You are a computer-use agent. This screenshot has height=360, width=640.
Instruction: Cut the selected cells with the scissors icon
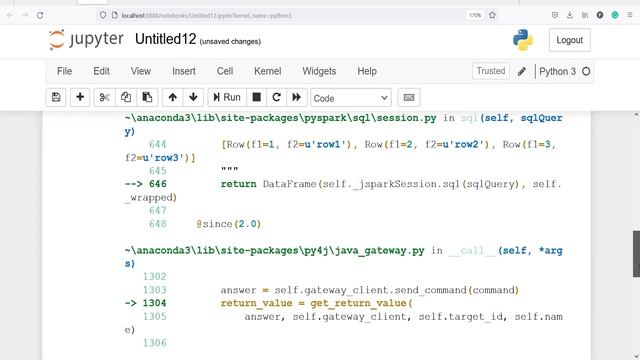click(104, 98)
